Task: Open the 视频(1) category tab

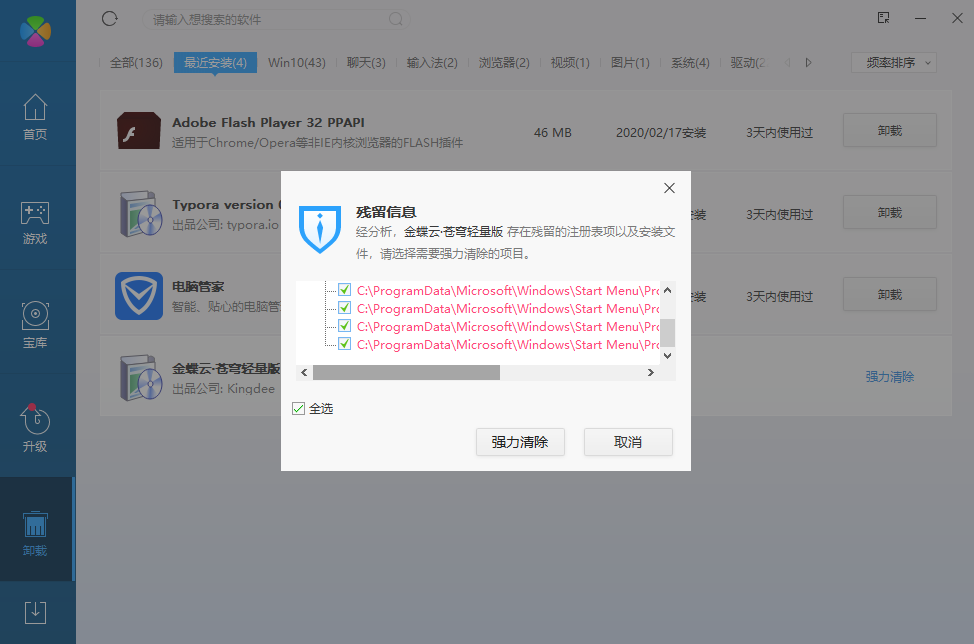Action: tap(570, 63)
